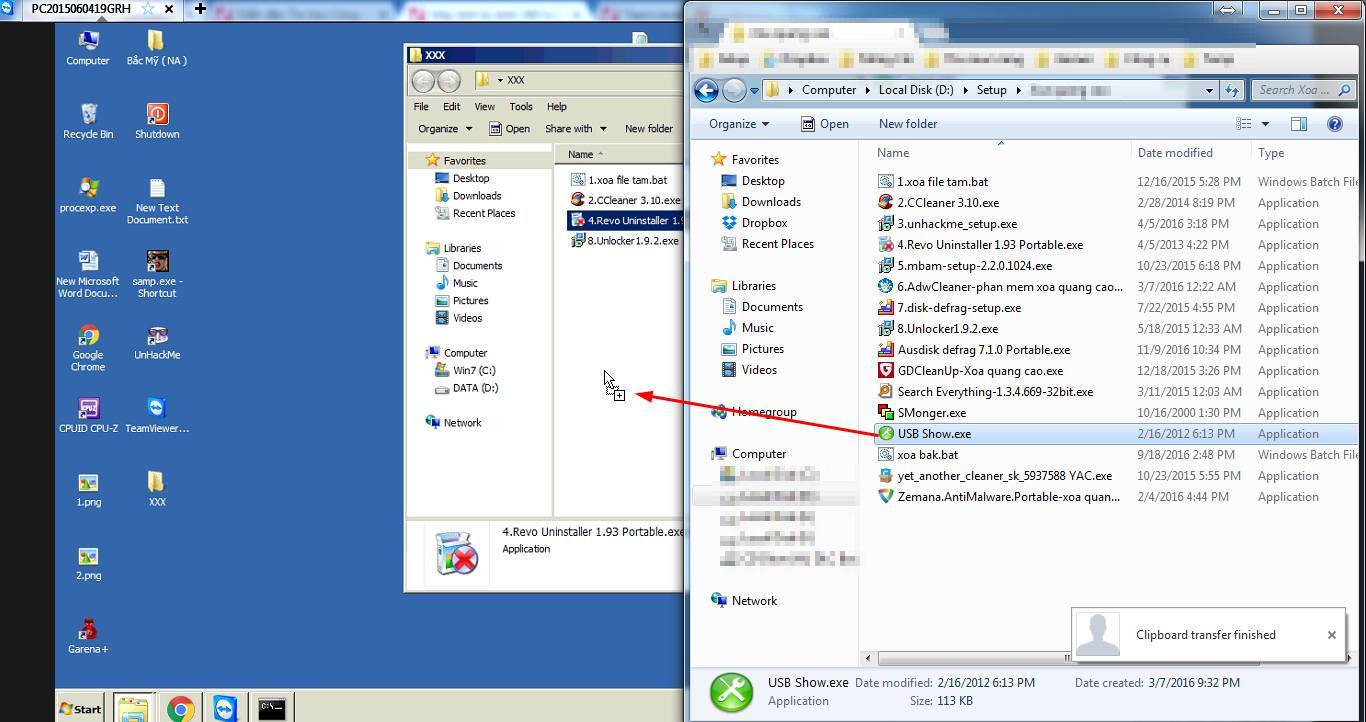Select procexp.exe on the desktop
The height and width of the screenshot is (722, 1366).
point(88,194)
